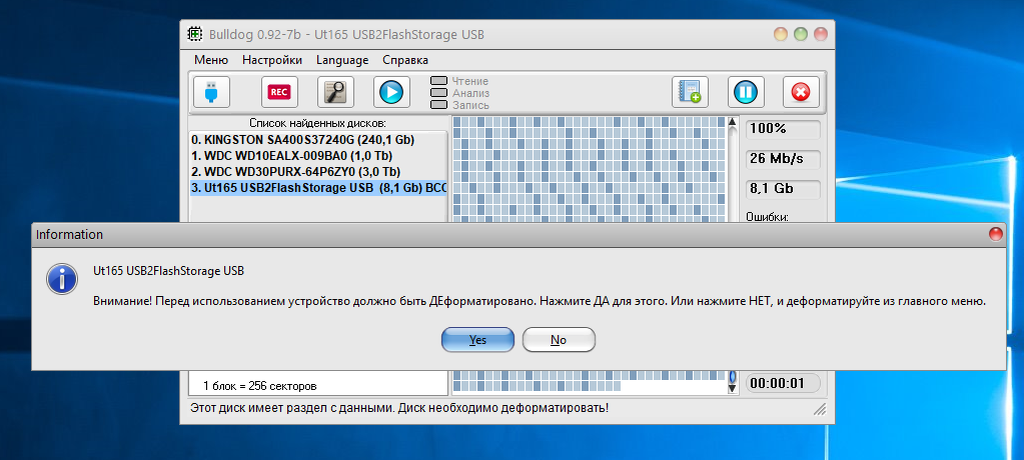Select disk 3. Ut165 USB2FlashStorage USB
Image resolution: width=1024 pixels, height=460 pixels.
point(319,188)
